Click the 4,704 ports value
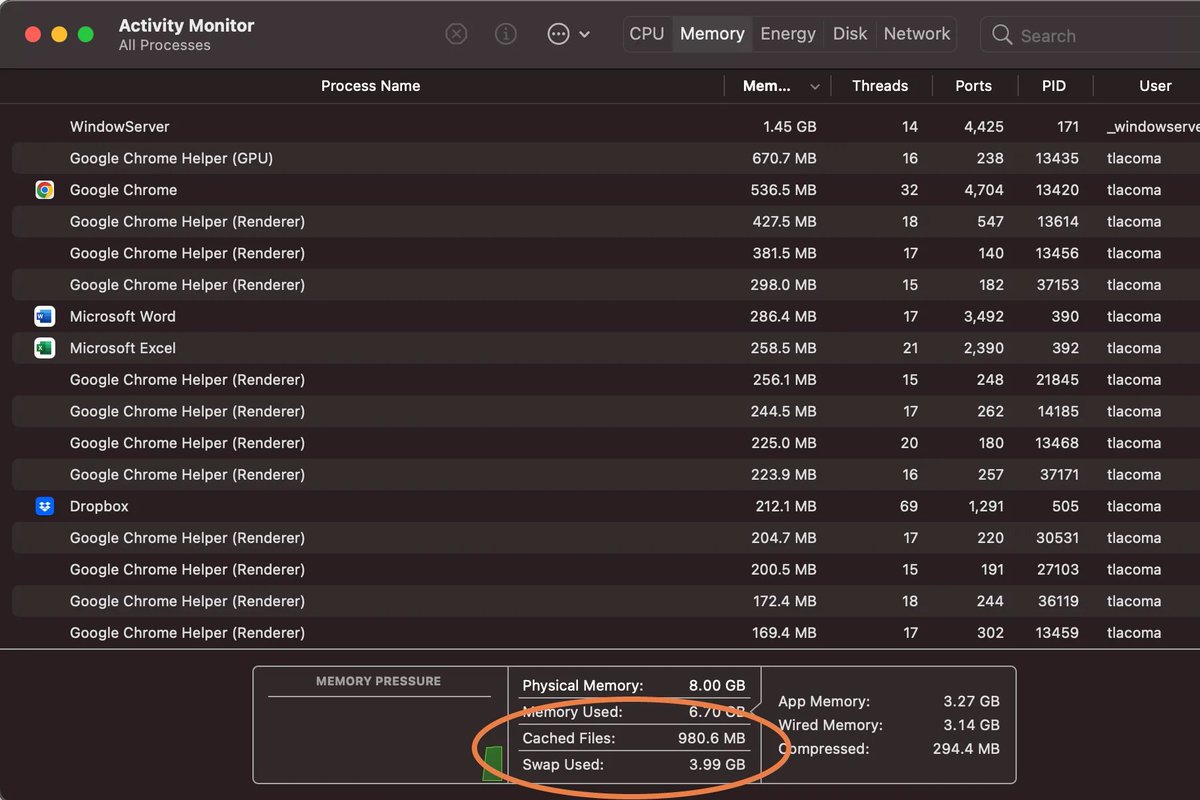 983,190
